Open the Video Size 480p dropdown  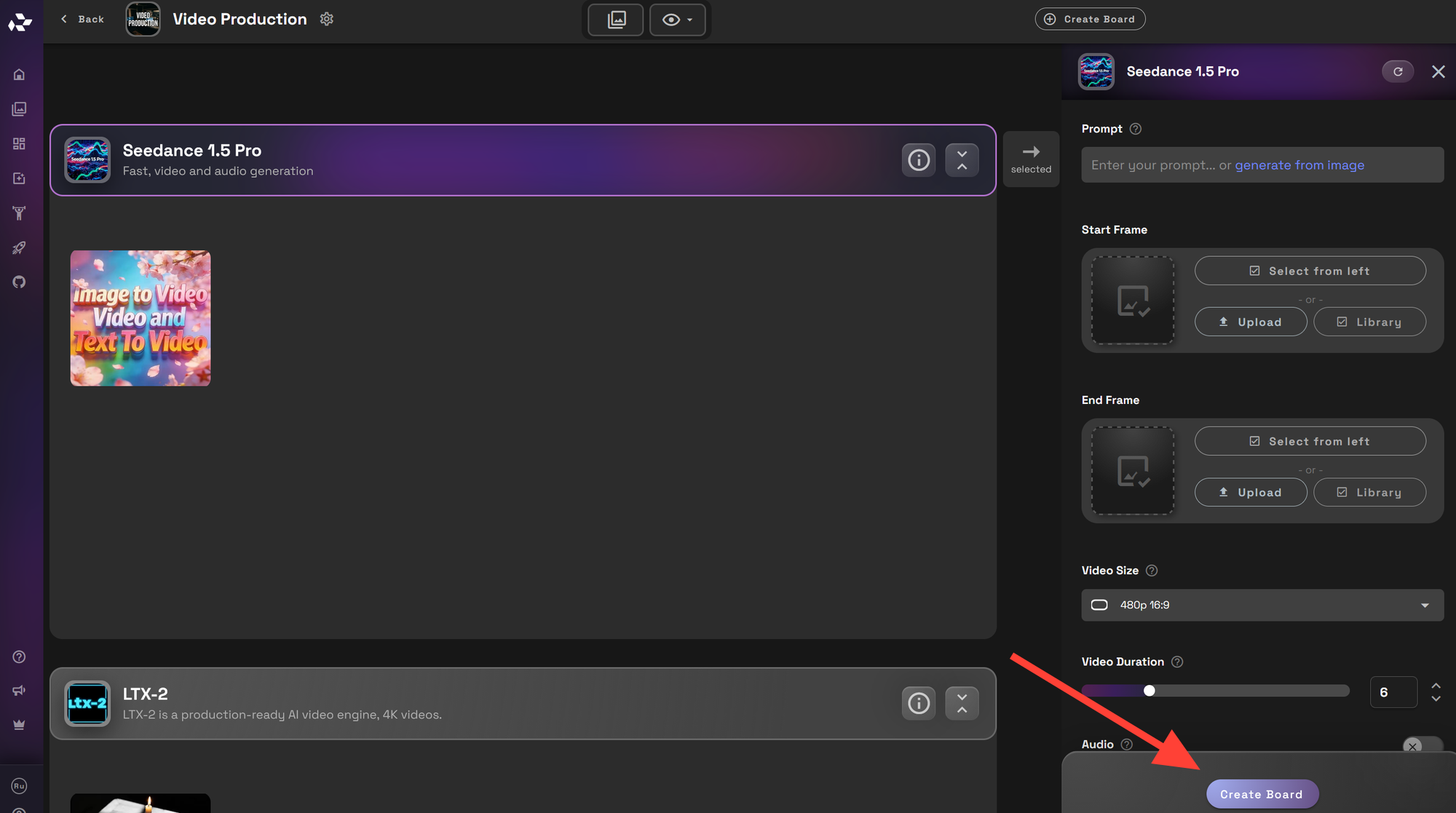tap(1262, 605)
